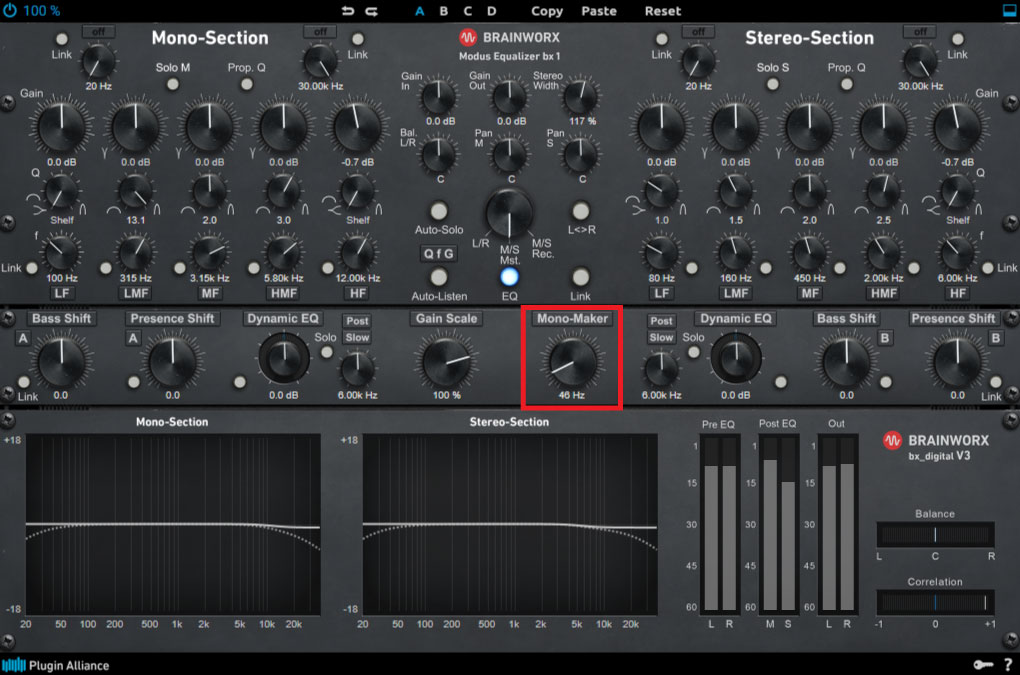
Task: Click the Mono Dynamic EQ 0.0 dB knob
Action: pyautogui.click(x=284, y=358)
